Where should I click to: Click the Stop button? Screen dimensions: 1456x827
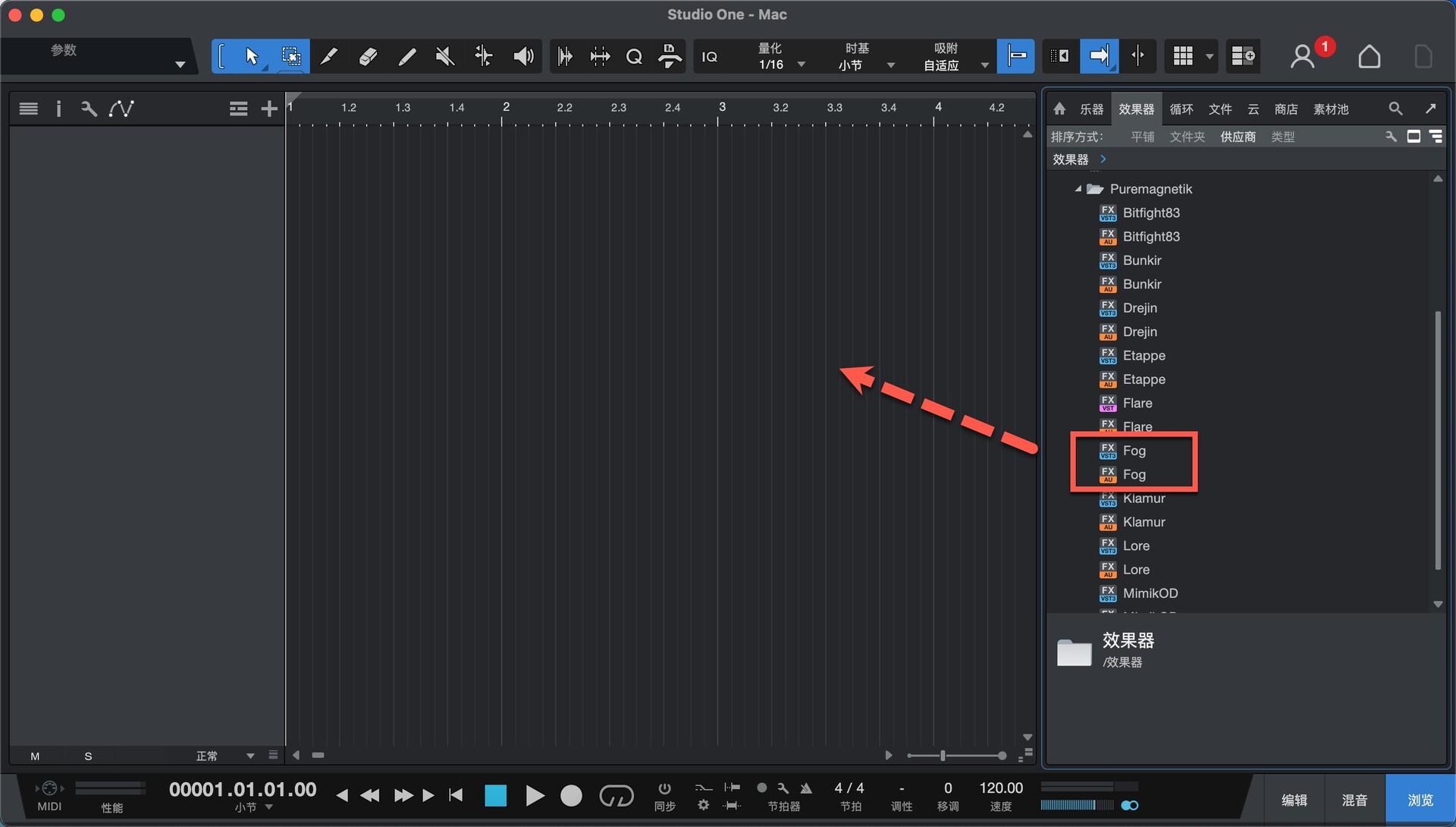(495, 796)
